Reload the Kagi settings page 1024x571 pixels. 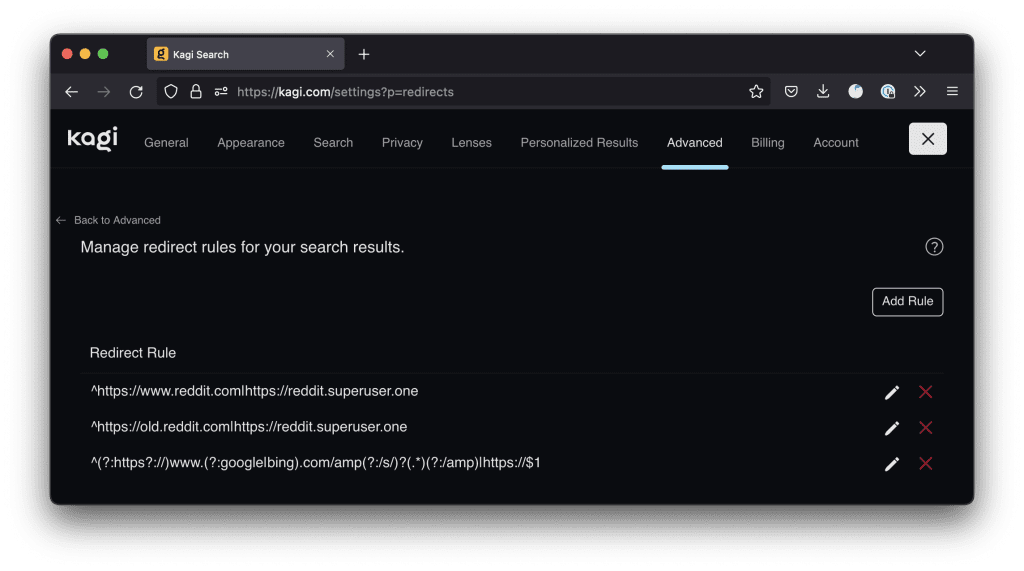(136, 92)
